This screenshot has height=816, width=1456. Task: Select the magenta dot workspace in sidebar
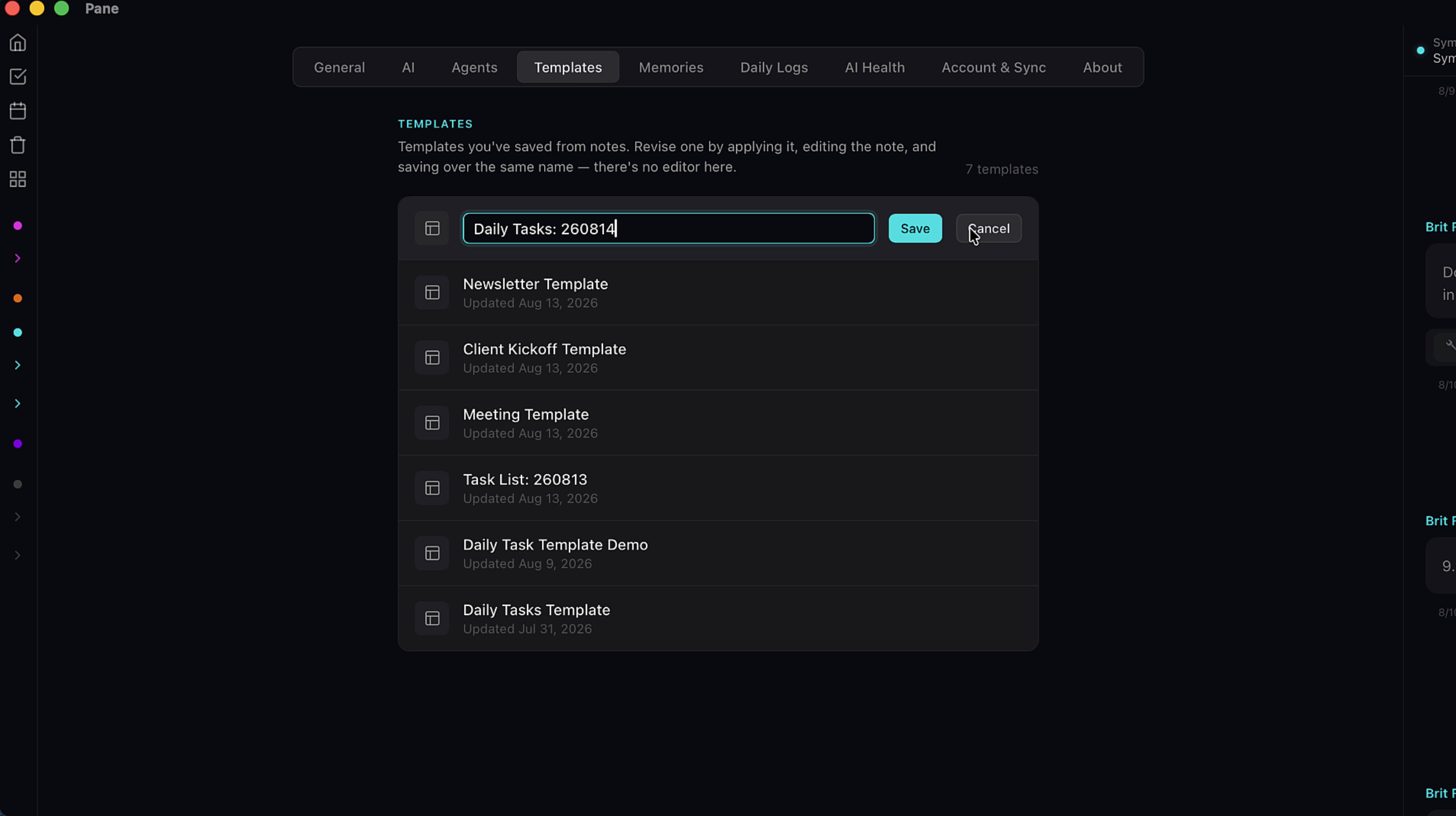tap(18, 226)
